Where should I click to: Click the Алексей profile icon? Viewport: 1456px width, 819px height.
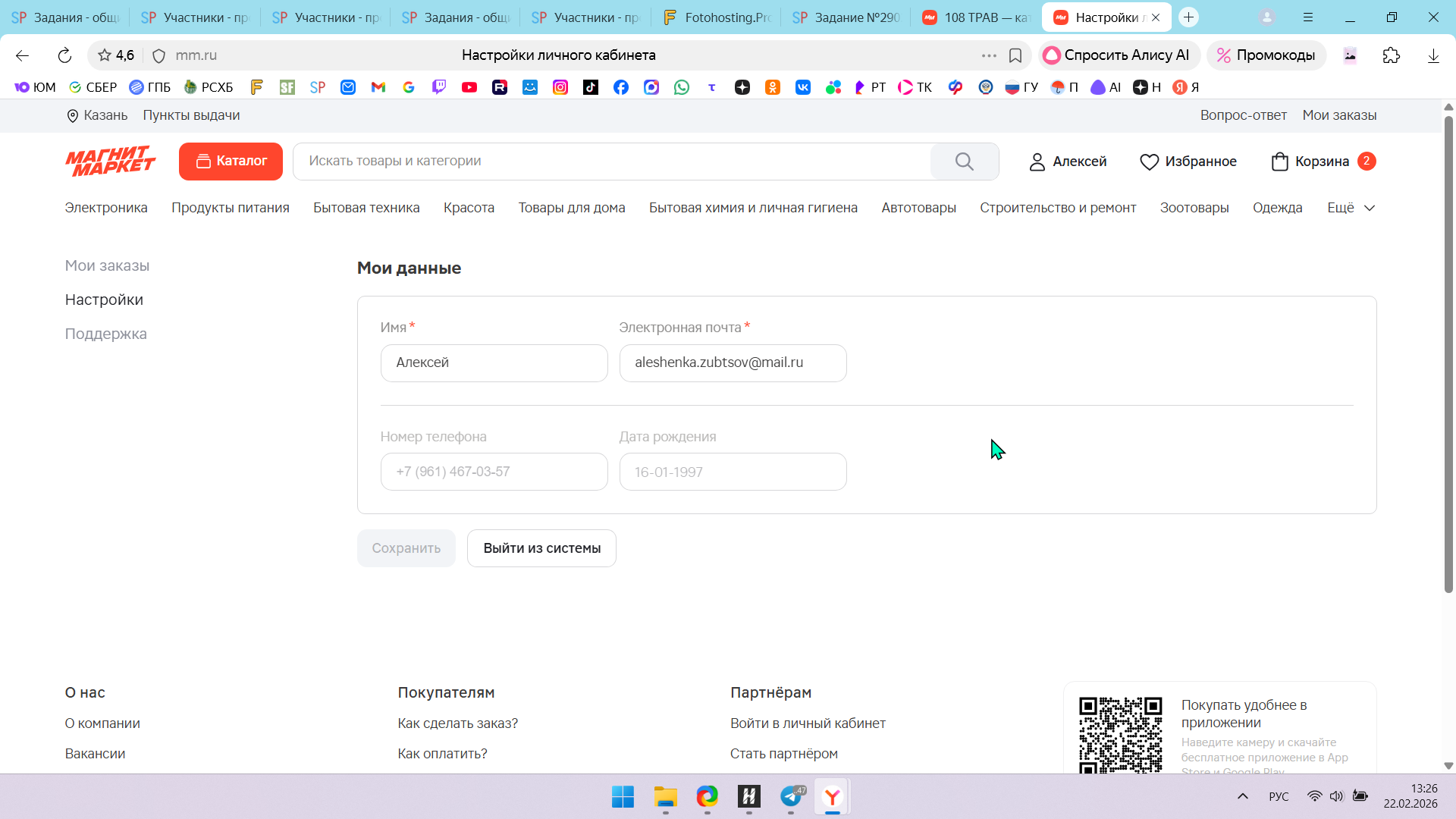click(x=1037, y=162)
